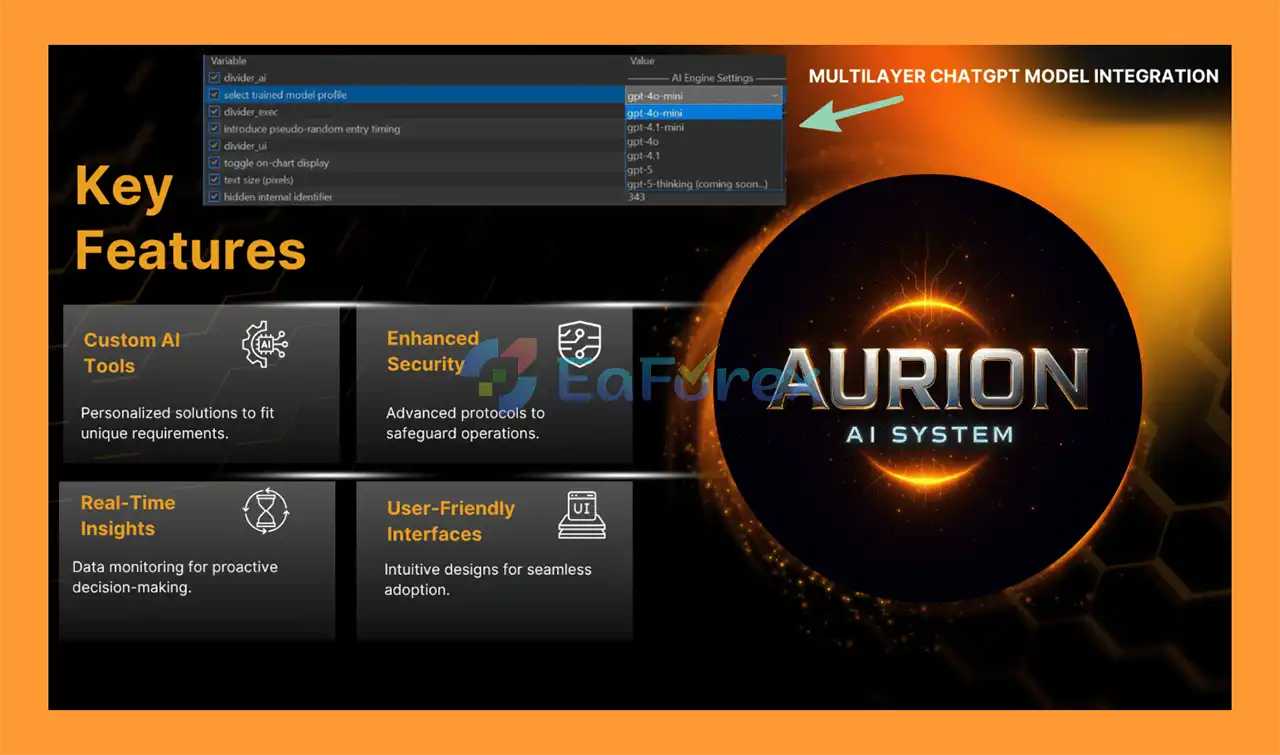Click the hidden internal identifier value 343
Screen dimensions: 1280x755
tap(637, 197)
